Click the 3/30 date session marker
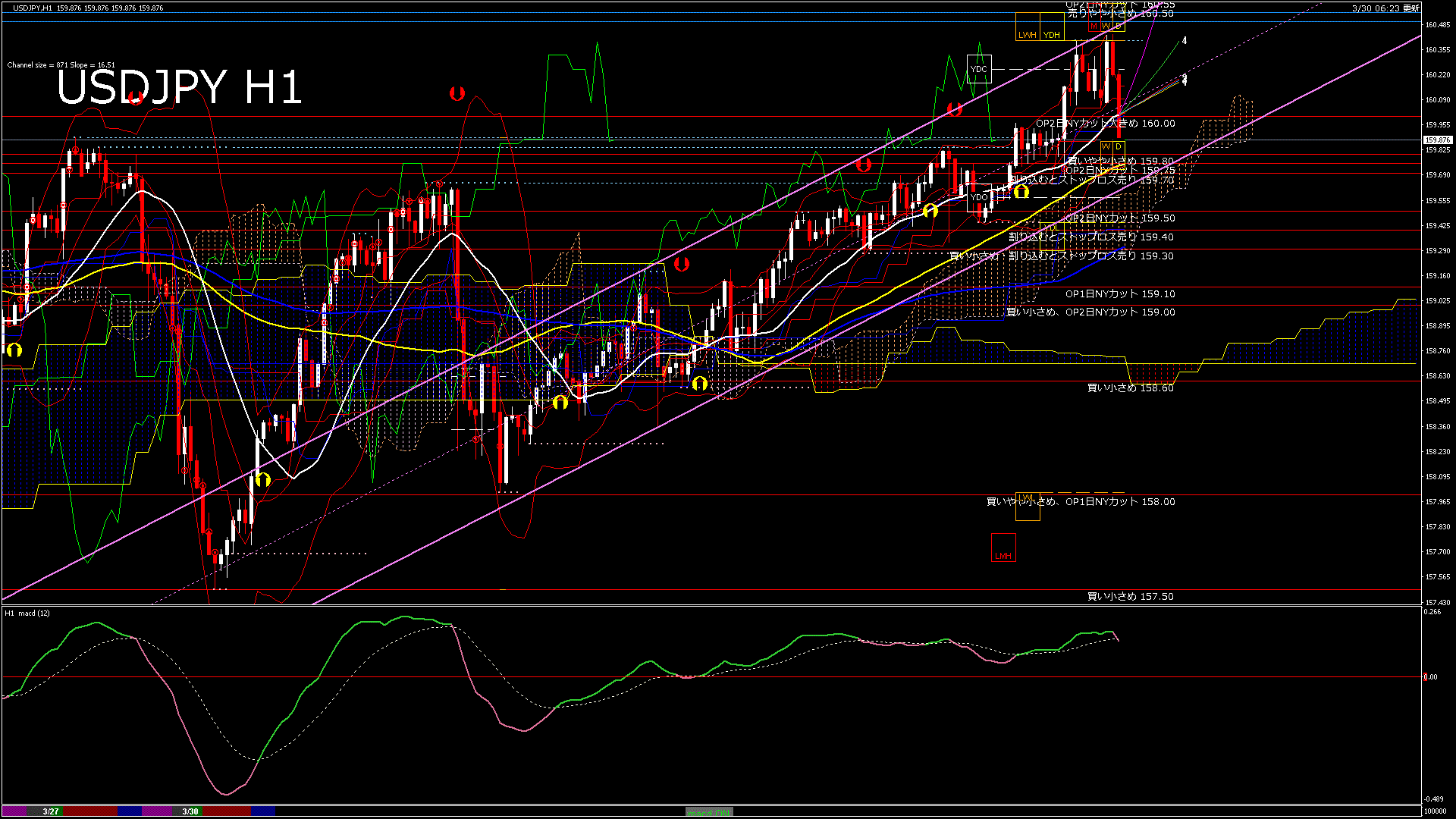 coord(190,811)
